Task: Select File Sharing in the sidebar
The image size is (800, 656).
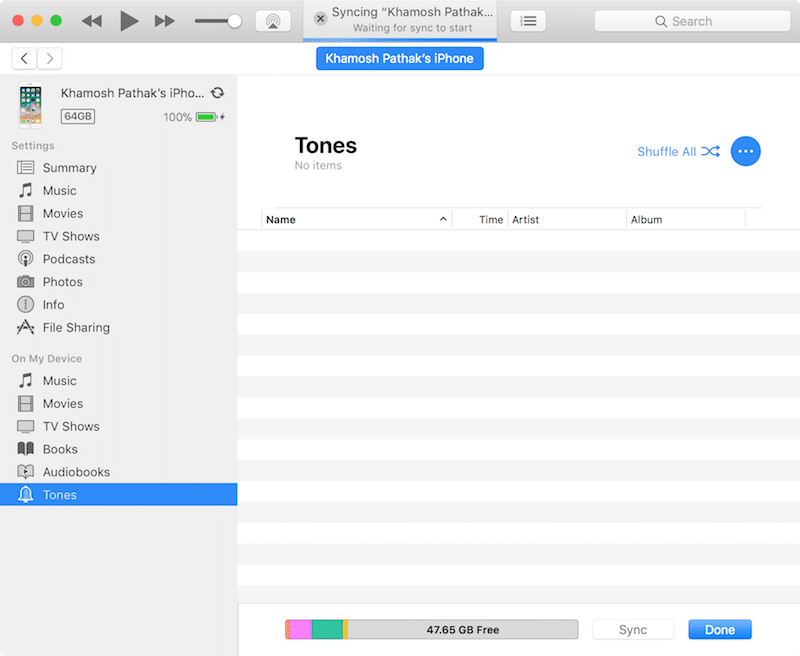Action: pyautogui.click(x=76, y=328)
